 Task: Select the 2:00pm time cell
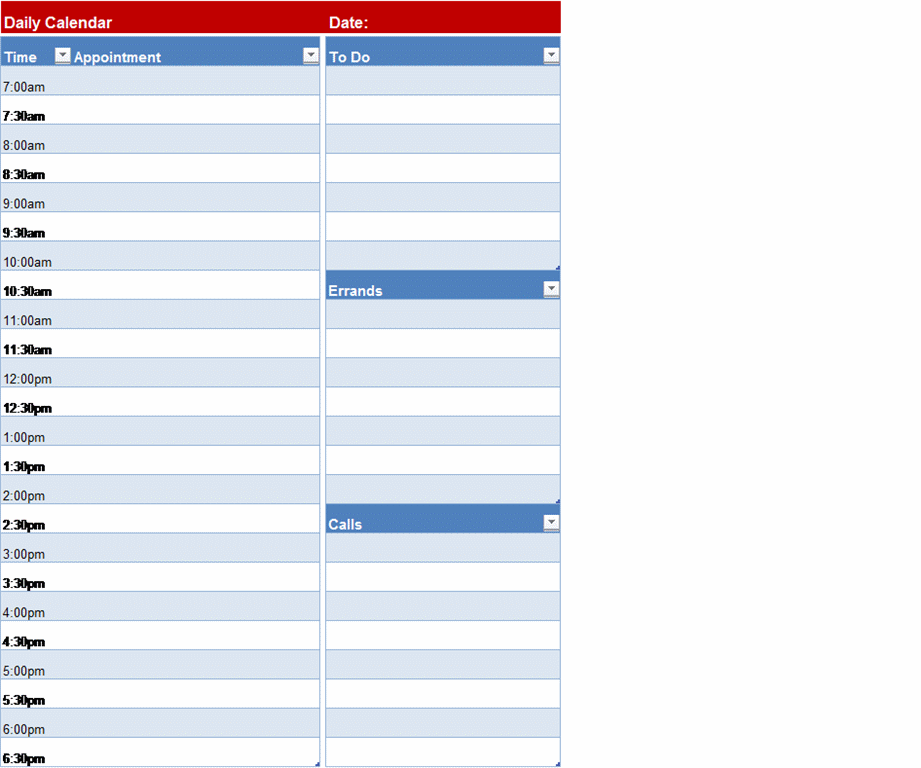(x=36, y=490)
